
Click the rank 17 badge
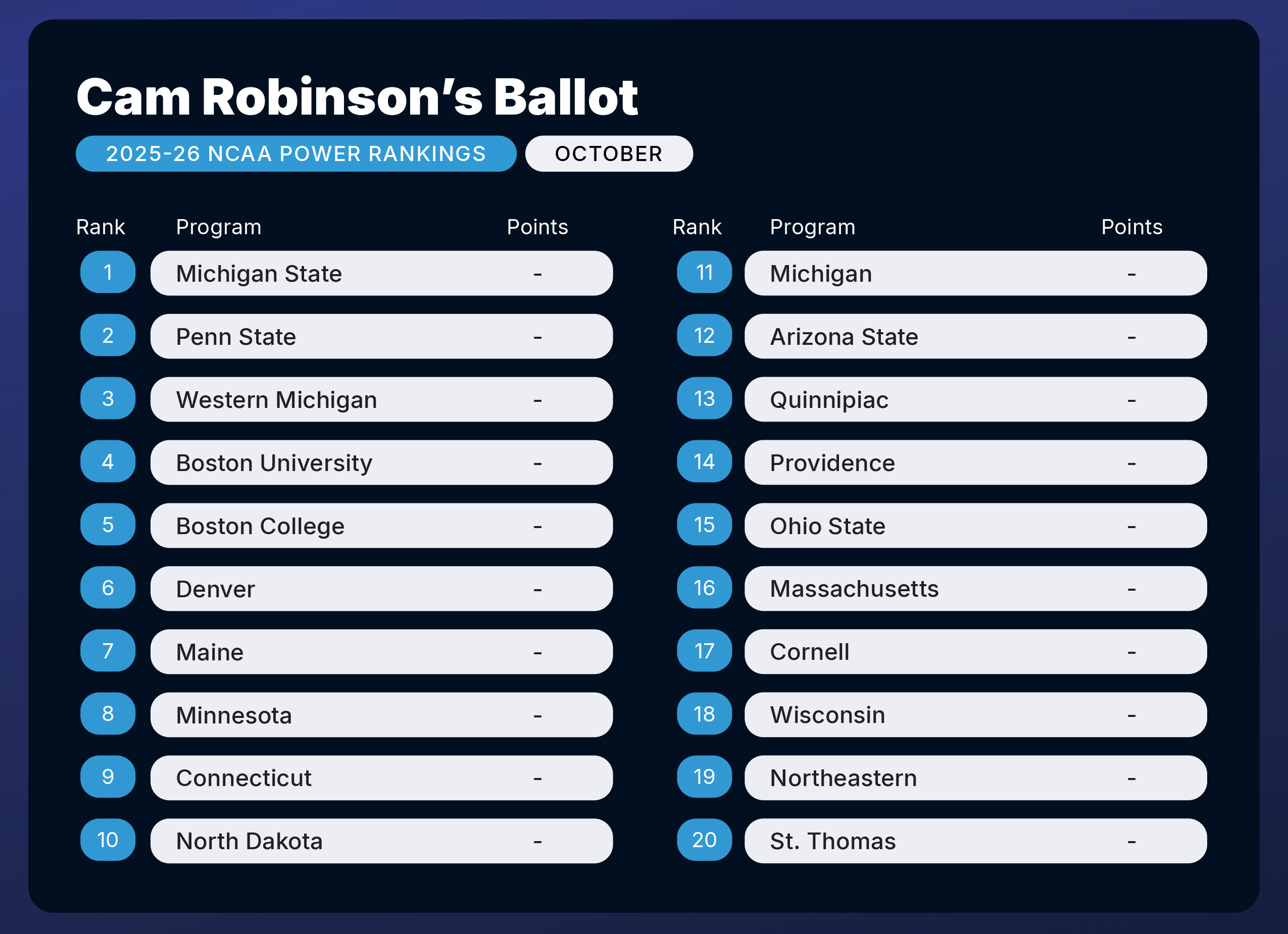coord(704,651)
